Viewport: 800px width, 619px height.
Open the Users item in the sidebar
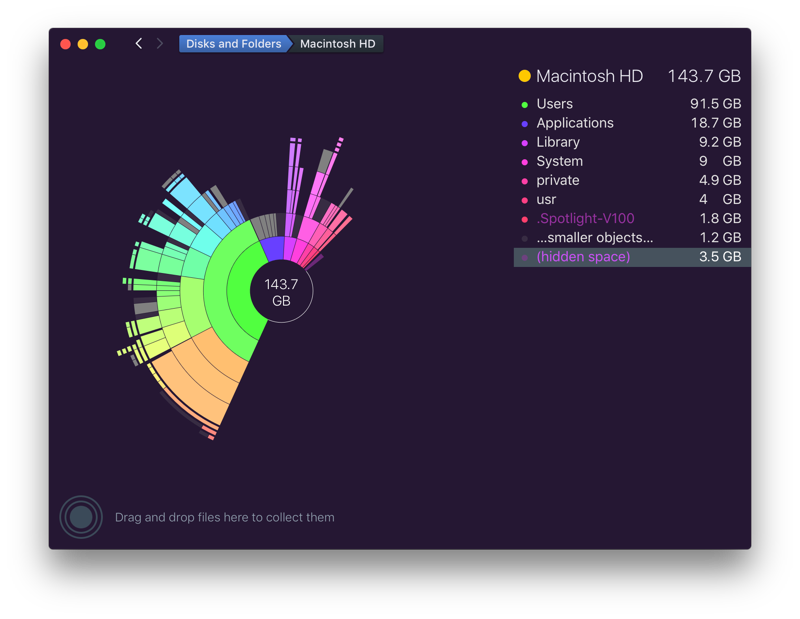pos(555,103)
